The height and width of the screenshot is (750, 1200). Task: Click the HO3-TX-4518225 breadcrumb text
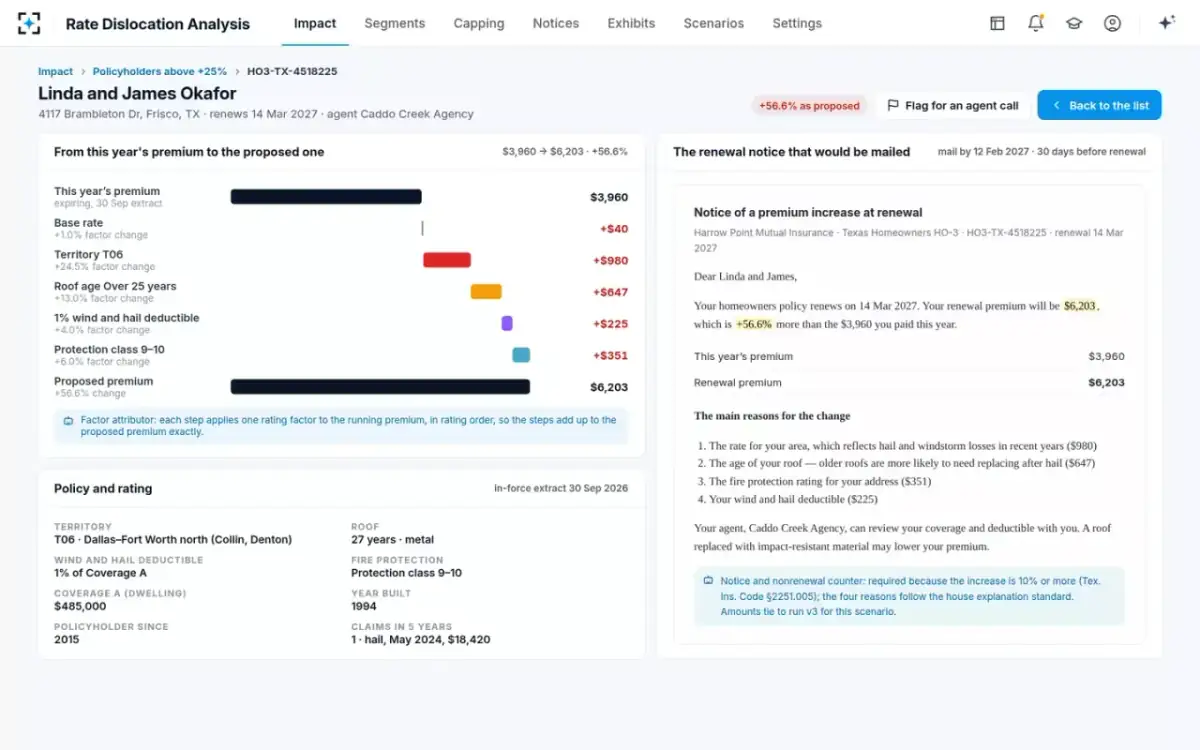coord(292,72)
